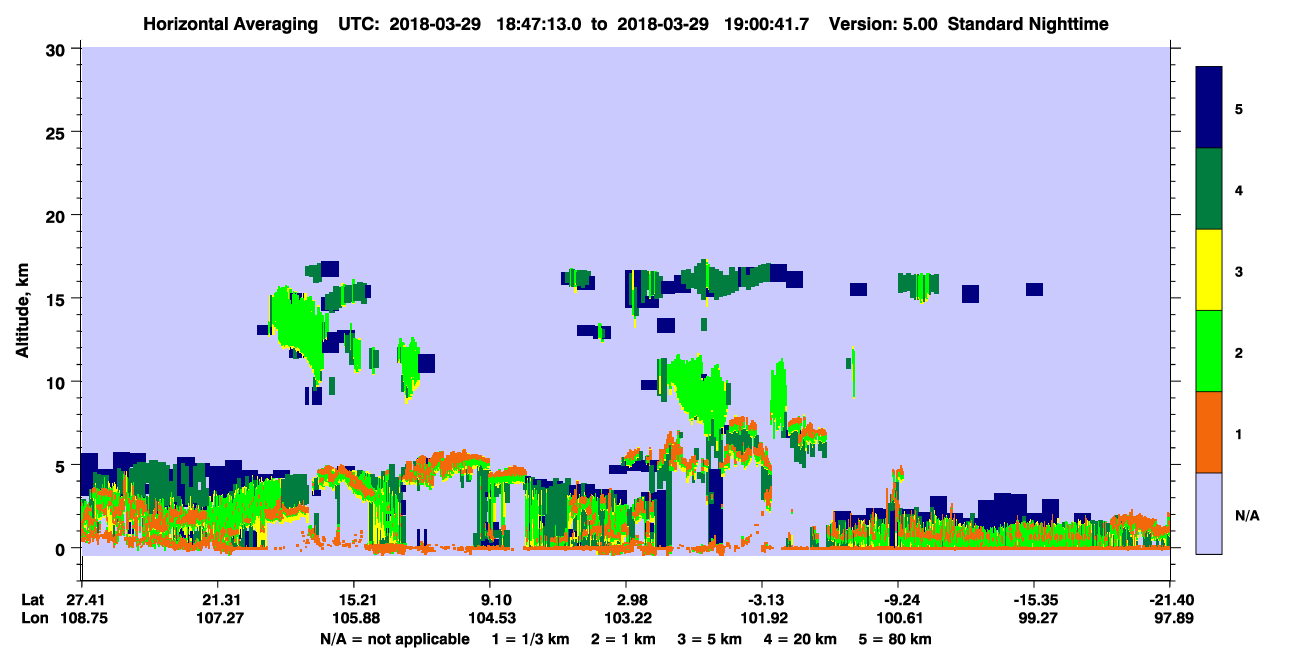Screen dimensions: 1300x667
Task: Click the 'Lat' row label
Action: pos(32,600)
